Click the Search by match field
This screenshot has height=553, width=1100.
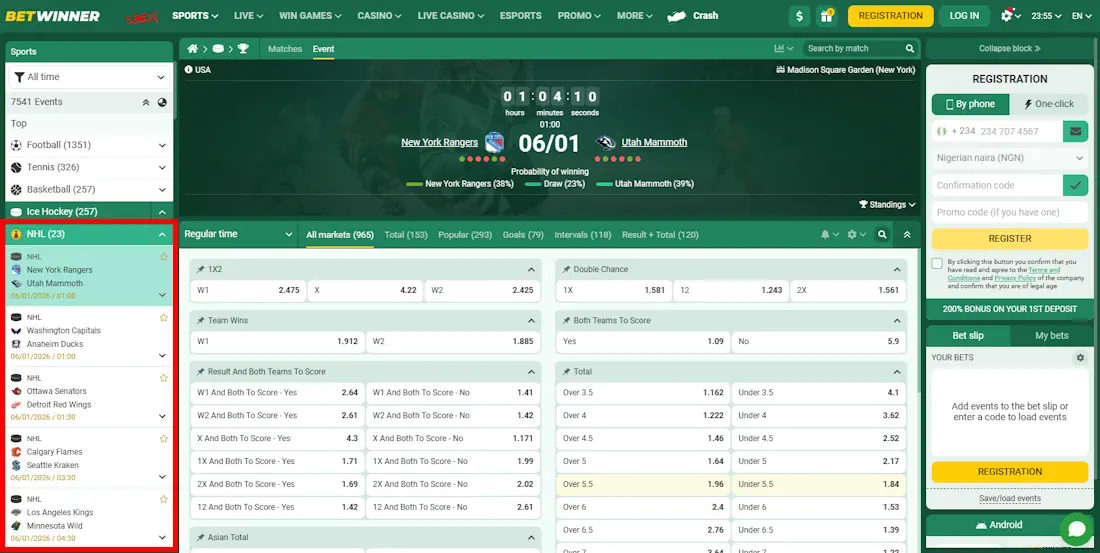852,48
